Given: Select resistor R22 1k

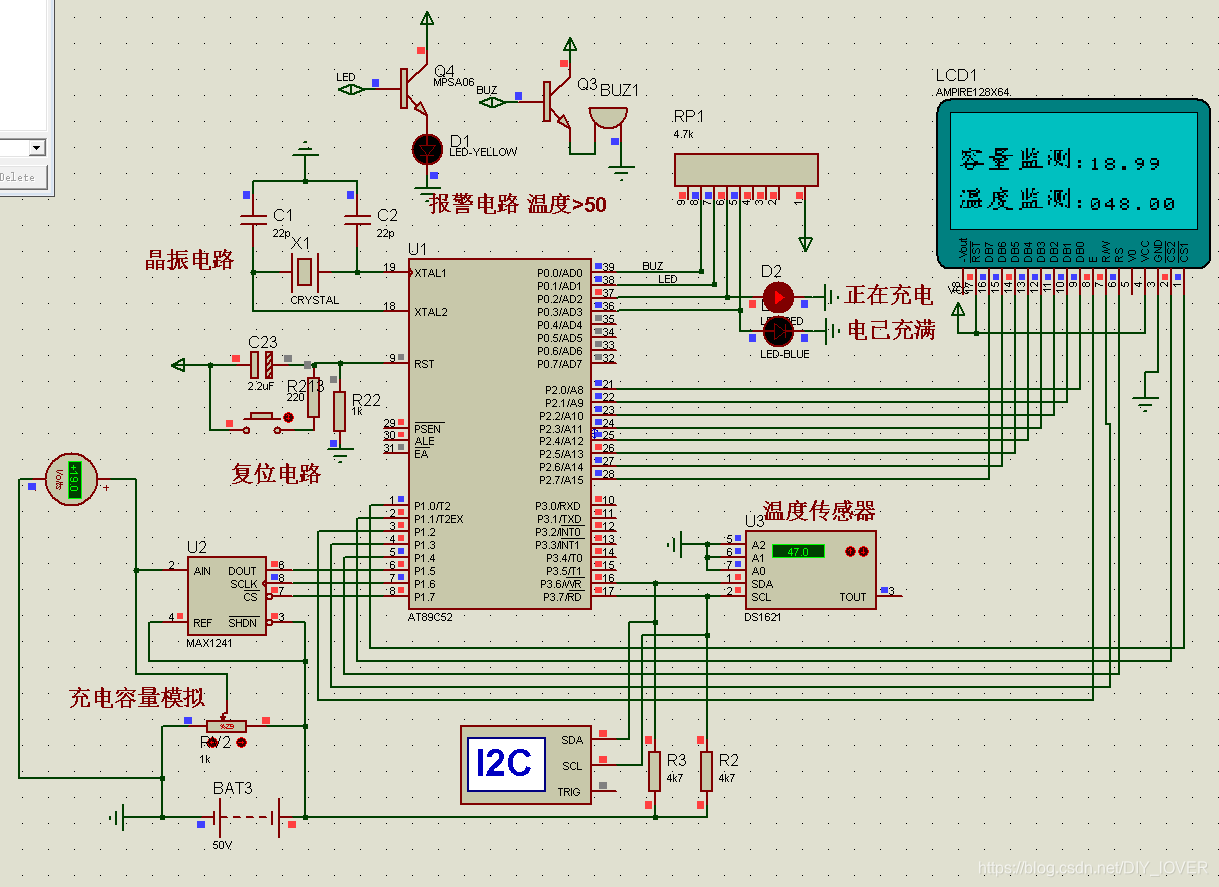Looking at the screenshot, I should [340, 411].
